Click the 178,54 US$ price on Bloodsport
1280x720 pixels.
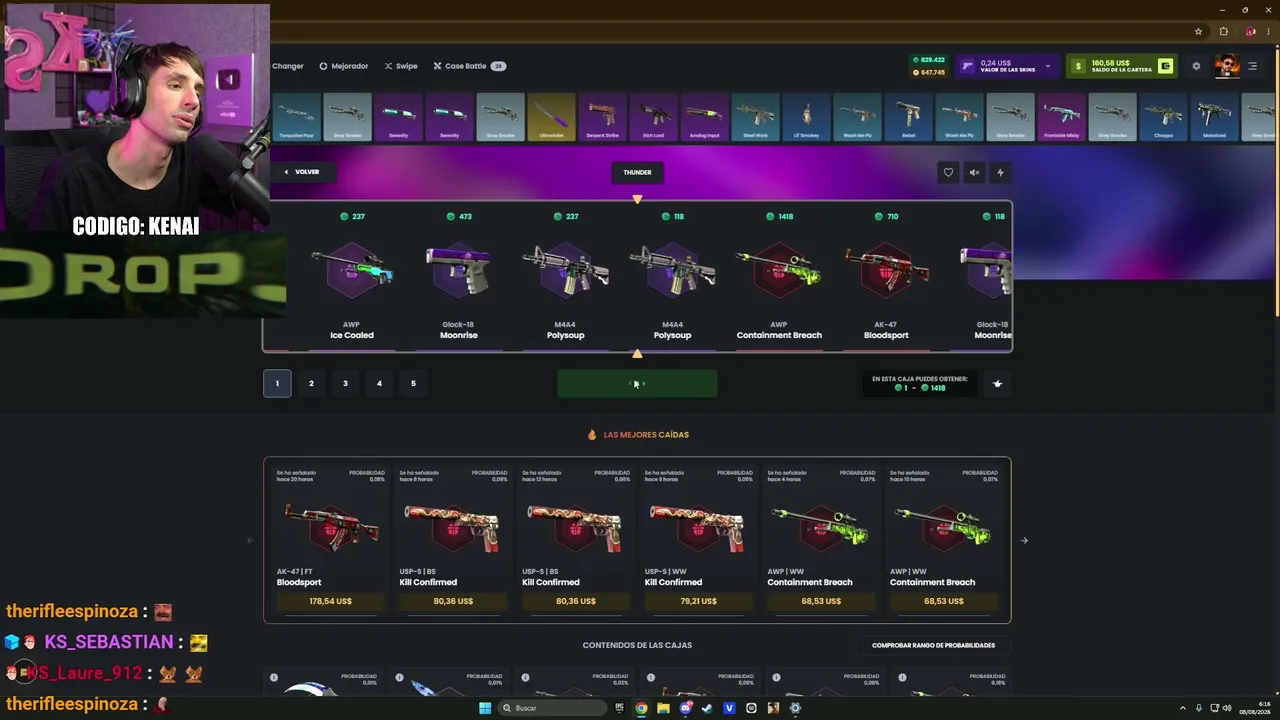click(x=330, y=601)
